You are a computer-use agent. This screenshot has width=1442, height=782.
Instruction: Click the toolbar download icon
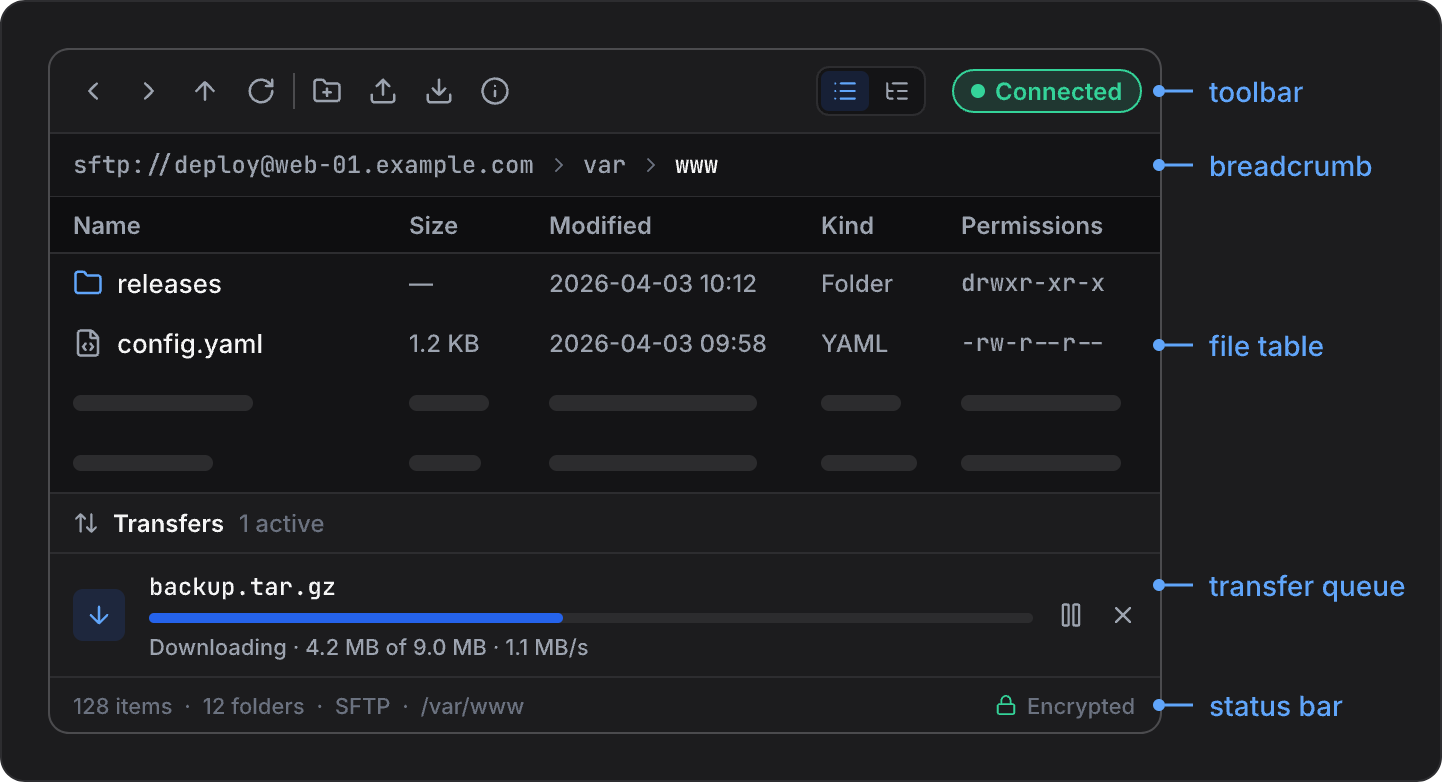point(439,92)
